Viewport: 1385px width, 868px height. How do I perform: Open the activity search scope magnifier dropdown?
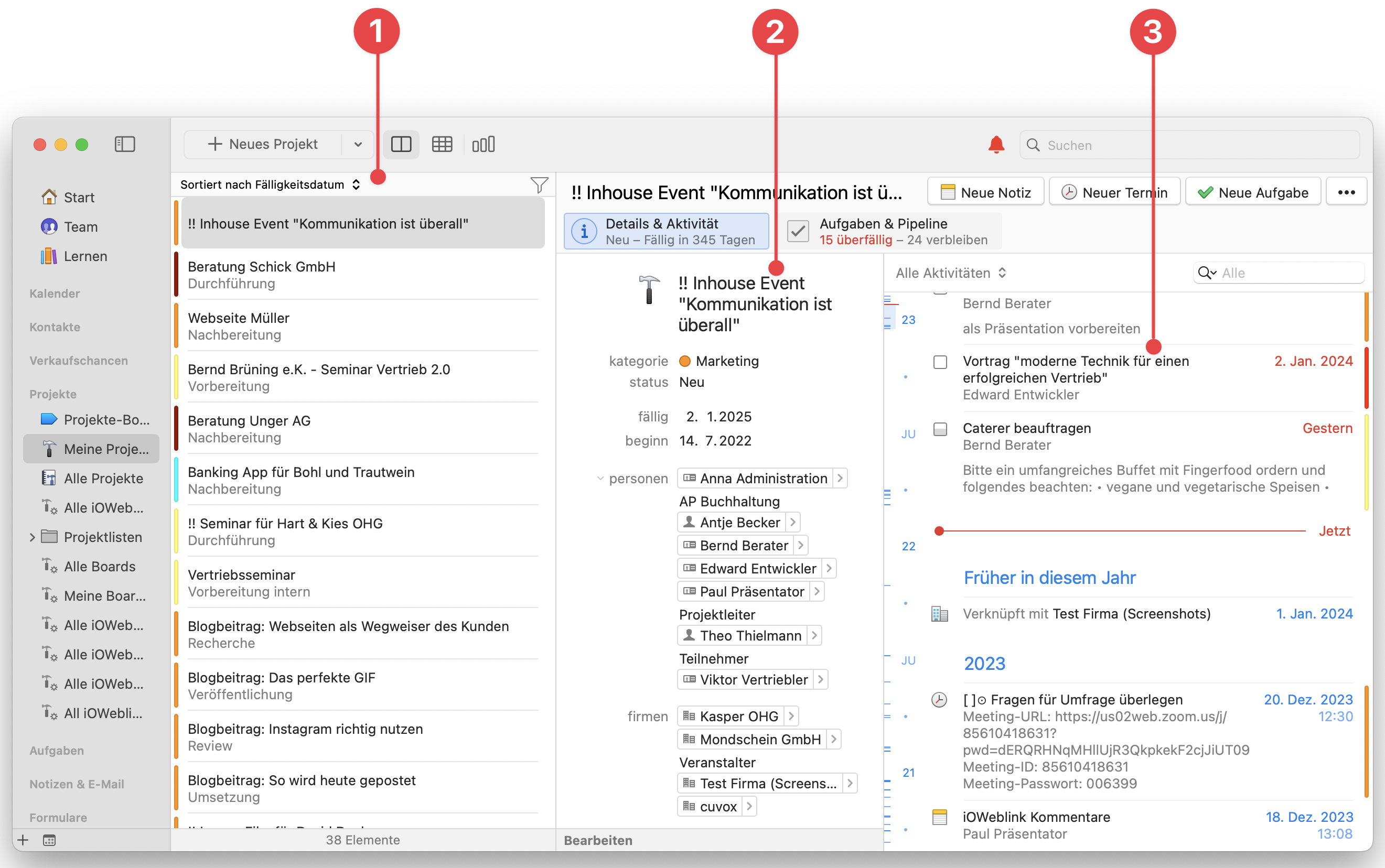[1206, 273]
